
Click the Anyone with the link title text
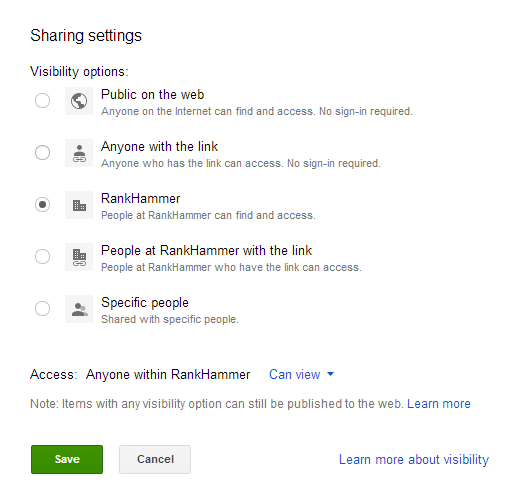point(159,147)
